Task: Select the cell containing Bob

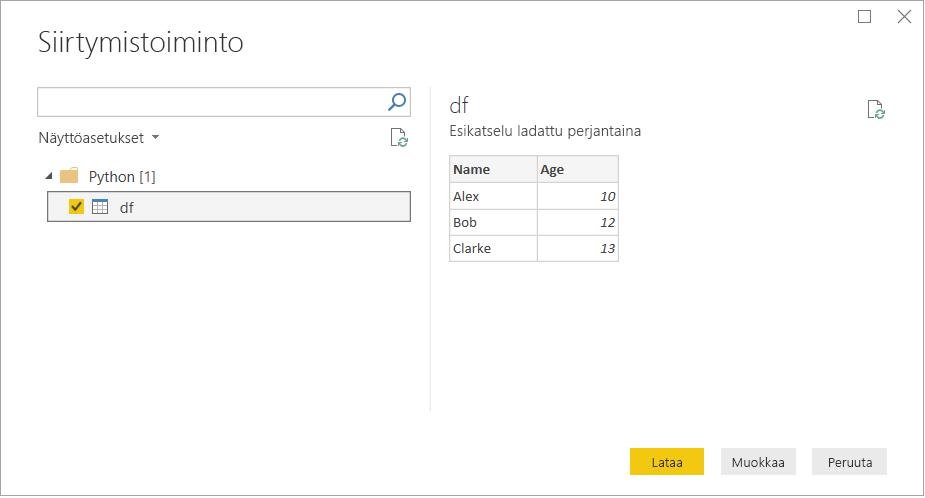Action: [493, 222]
